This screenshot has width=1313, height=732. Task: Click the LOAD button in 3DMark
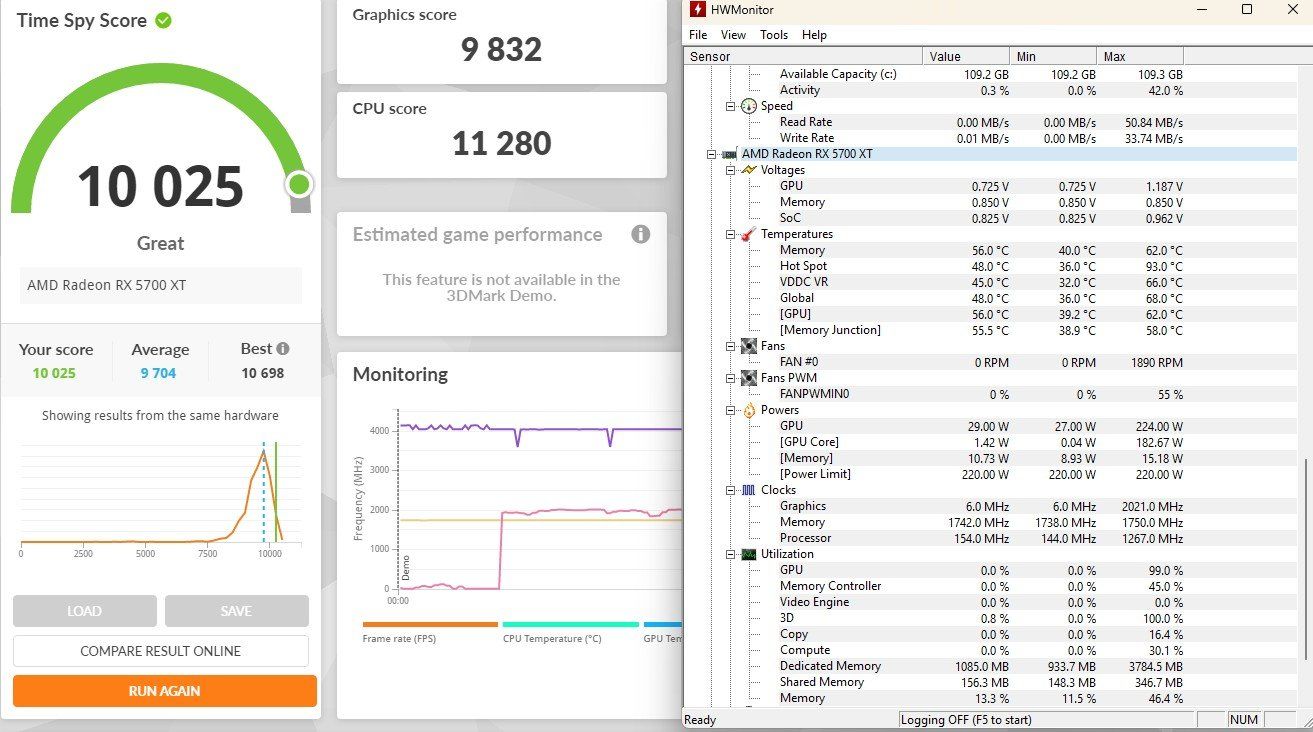[85, 611]
